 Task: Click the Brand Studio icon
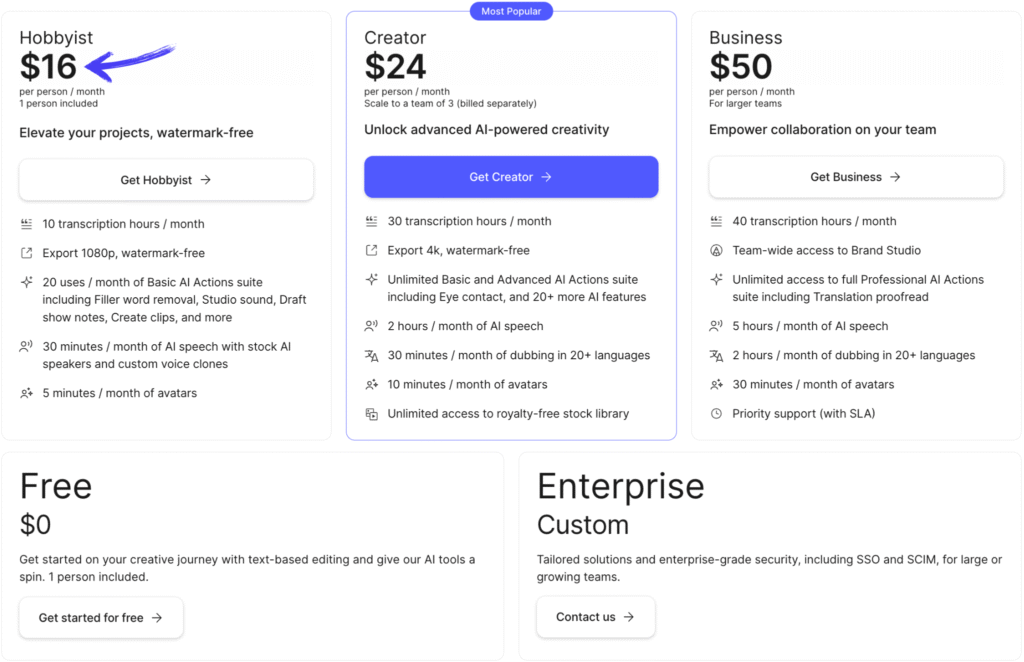tap(716, 250)
